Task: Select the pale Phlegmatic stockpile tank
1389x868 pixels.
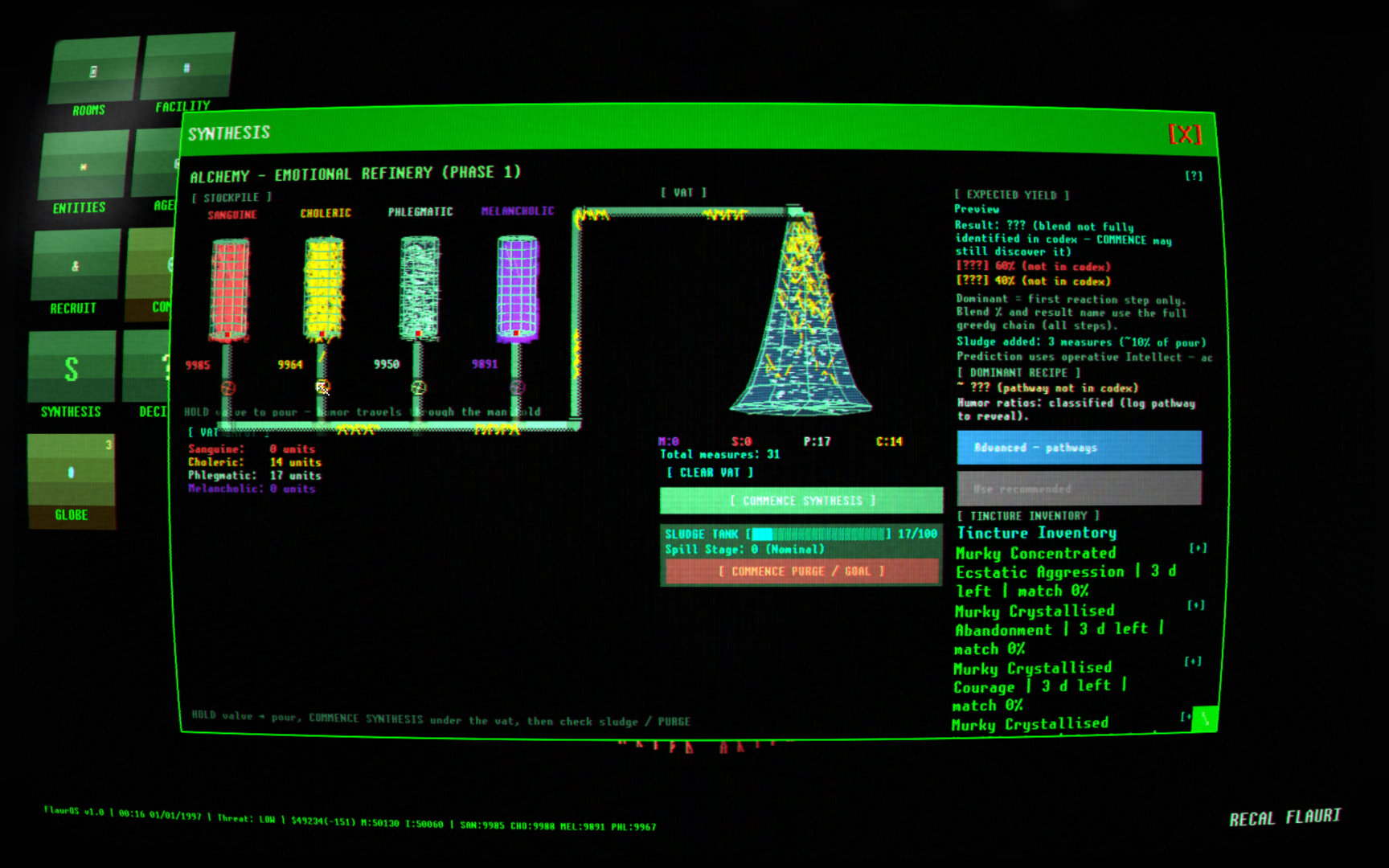Action: coord(420,288)
